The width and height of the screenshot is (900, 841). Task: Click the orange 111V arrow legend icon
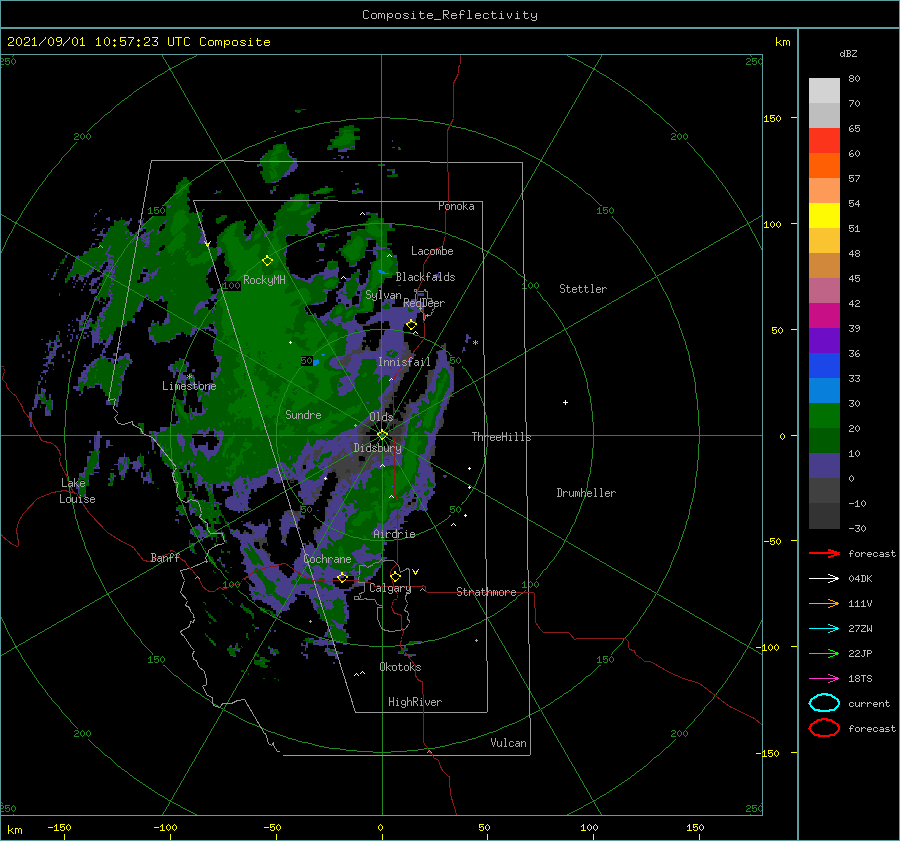tap(824, 603)
